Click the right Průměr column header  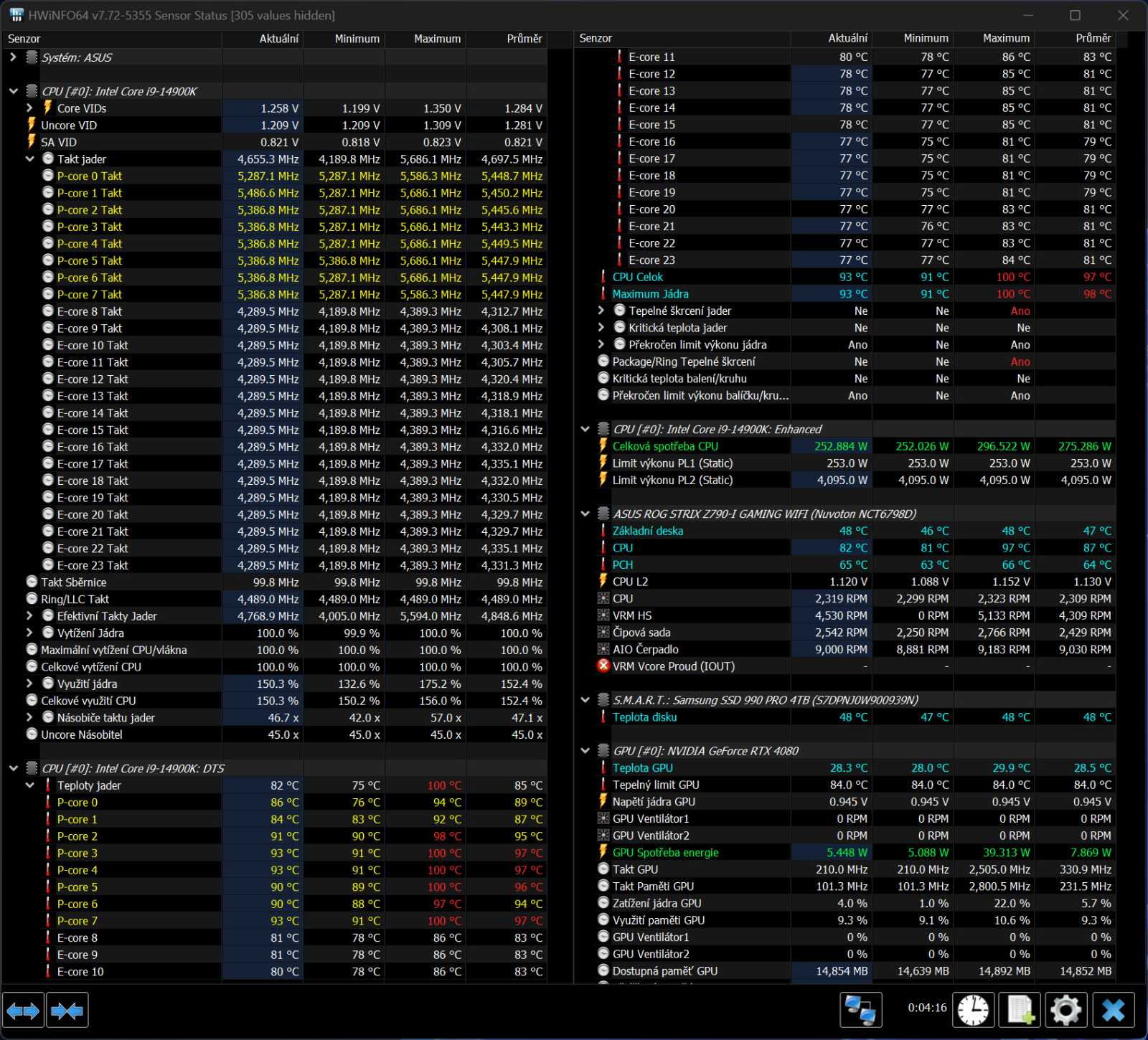point(1075,38)
